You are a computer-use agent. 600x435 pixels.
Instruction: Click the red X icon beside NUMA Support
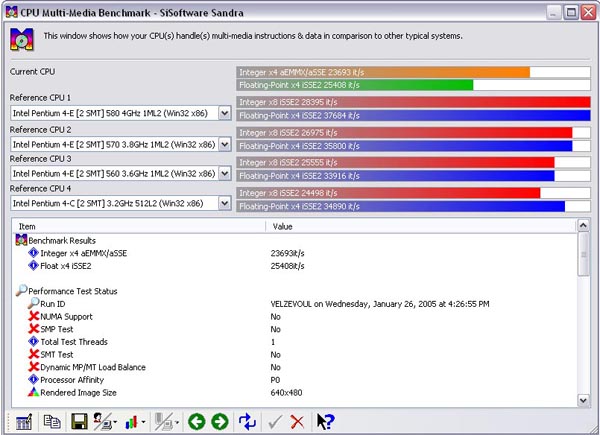(34, 316)
